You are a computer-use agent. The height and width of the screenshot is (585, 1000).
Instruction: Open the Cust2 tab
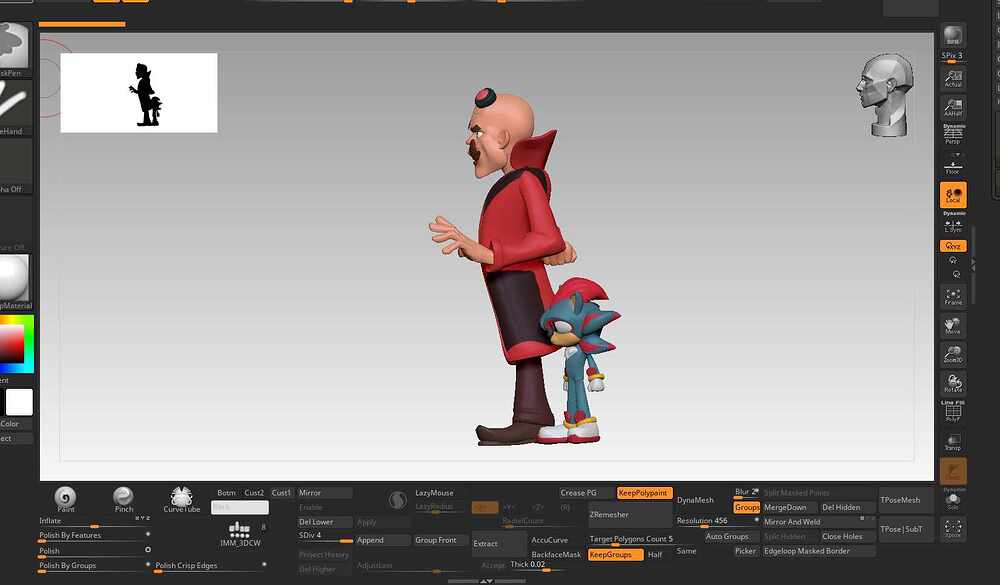[254, 492]
